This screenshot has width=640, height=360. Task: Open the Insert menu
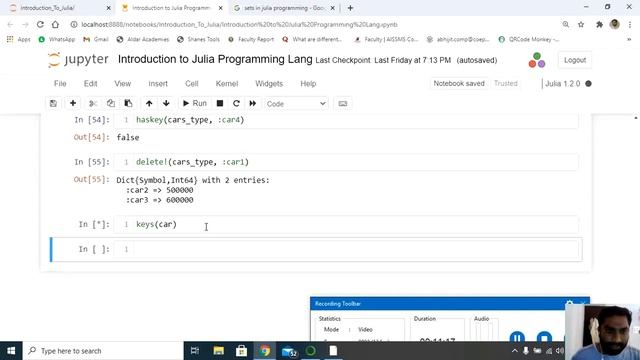158,84
